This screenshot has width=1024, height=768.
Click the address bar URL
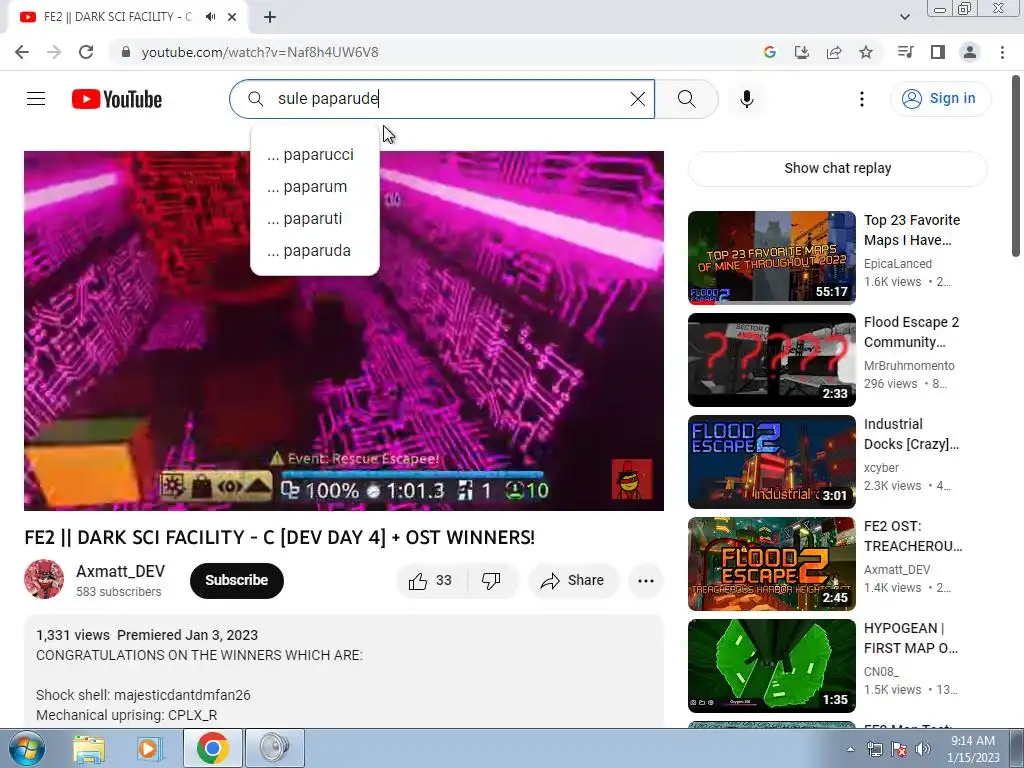pyautogui.click(x=260, y=52)
